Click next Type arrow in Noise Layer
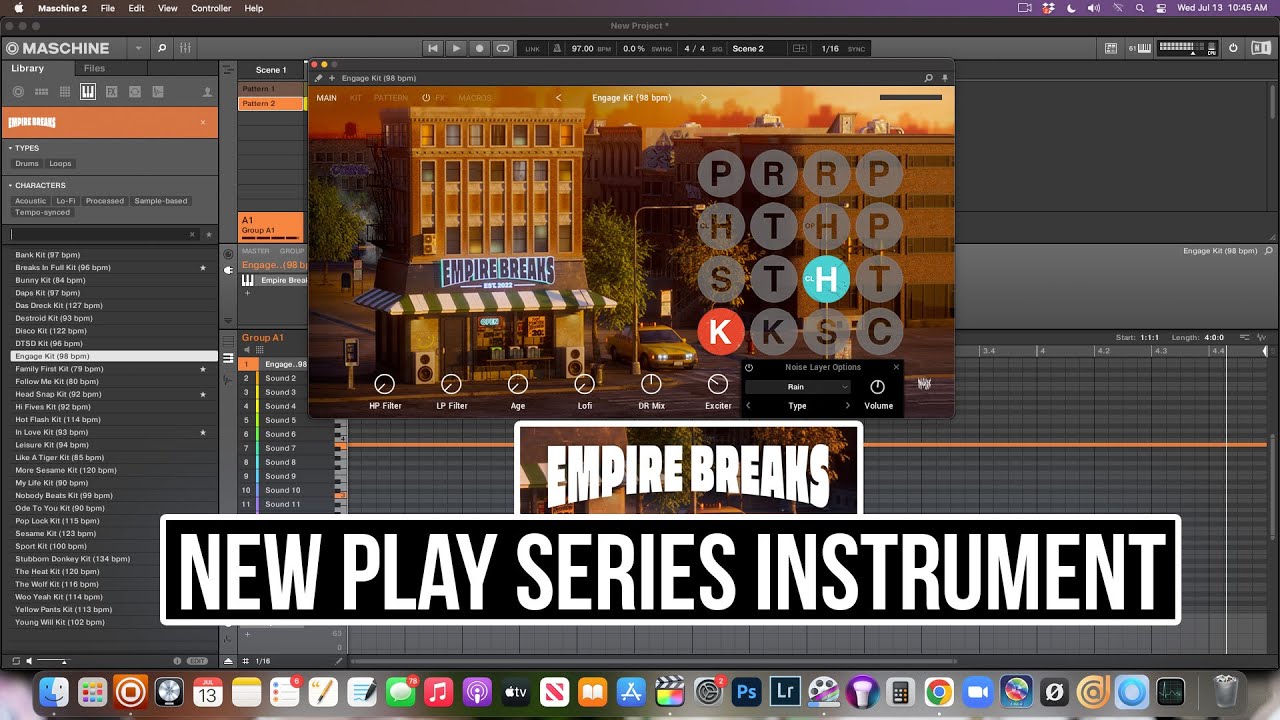The width and height of the screenshot is (1280, 720). [x=848, y=406]
